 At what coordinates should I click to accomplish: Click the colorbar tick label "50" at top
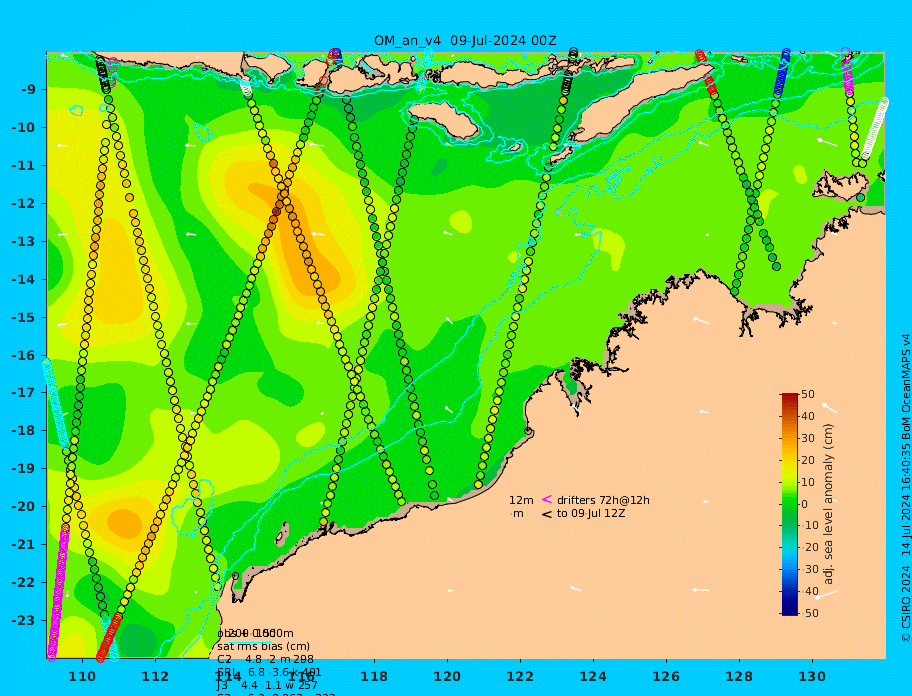pos(808,395)
